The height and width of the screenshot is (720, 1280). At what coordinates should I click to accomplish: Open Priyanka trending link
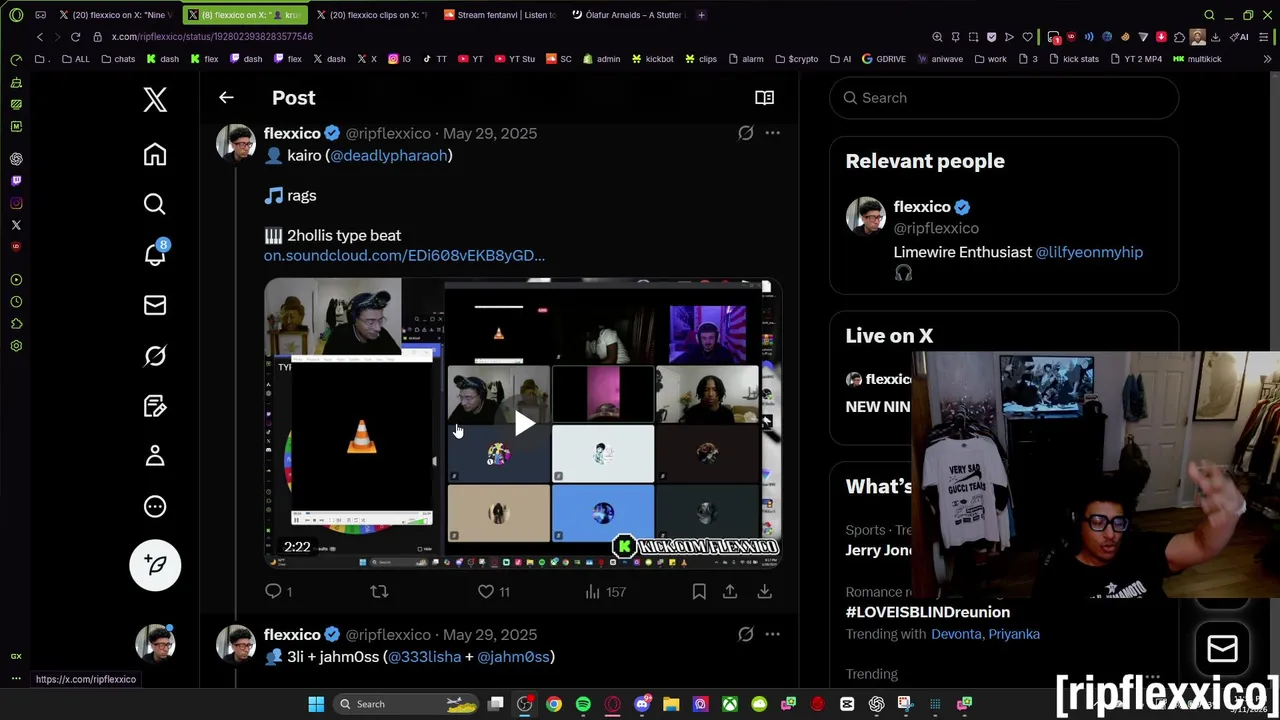pos(1014,634)
